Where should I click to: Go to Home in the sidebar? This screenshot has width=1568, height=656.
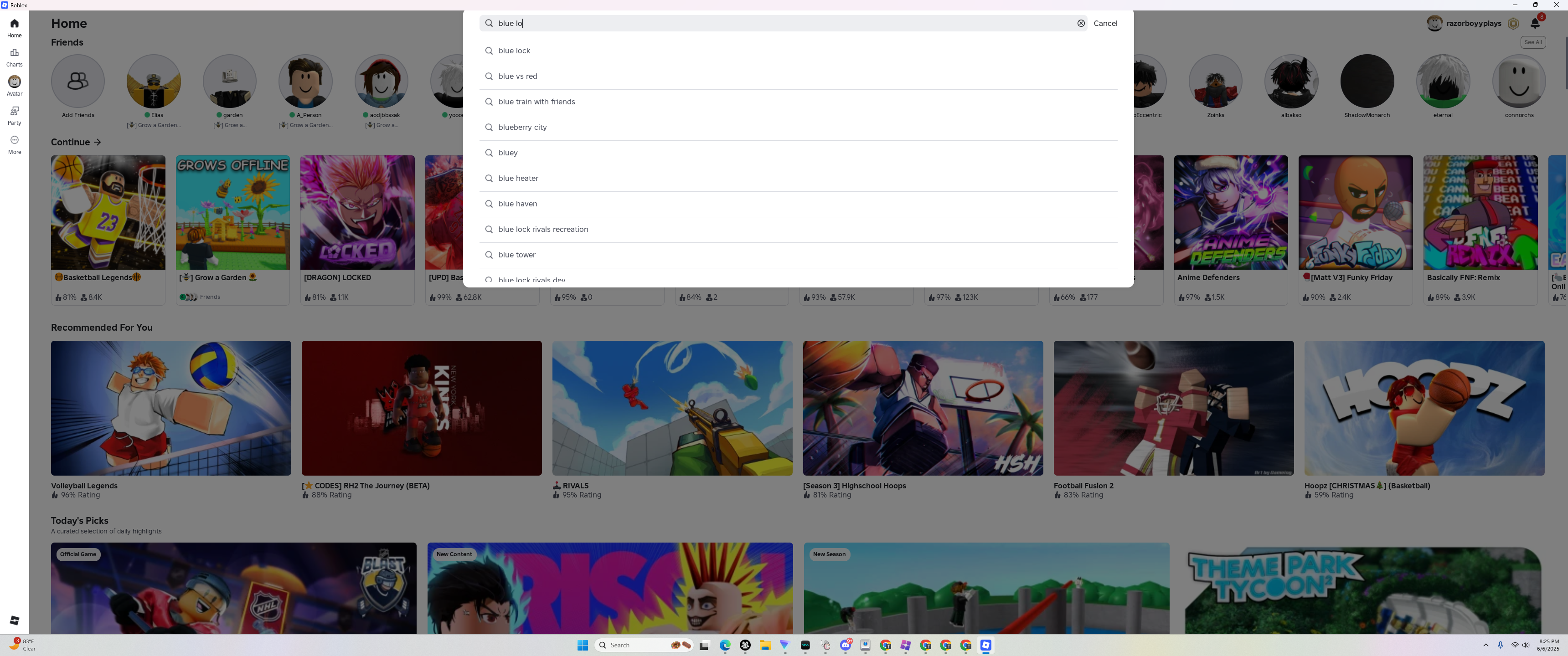15,28
